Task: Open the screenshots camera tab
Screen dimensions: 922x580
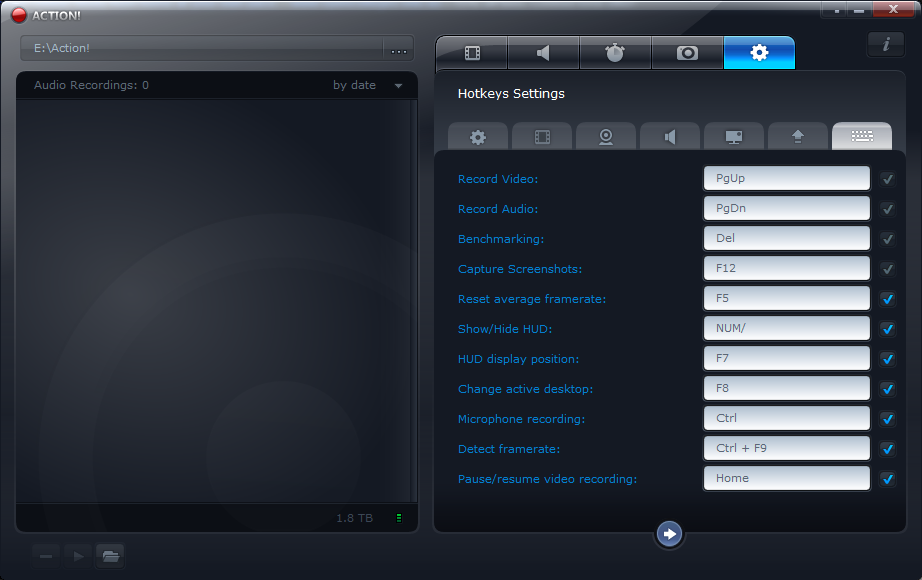Action: tap(687, 53)
